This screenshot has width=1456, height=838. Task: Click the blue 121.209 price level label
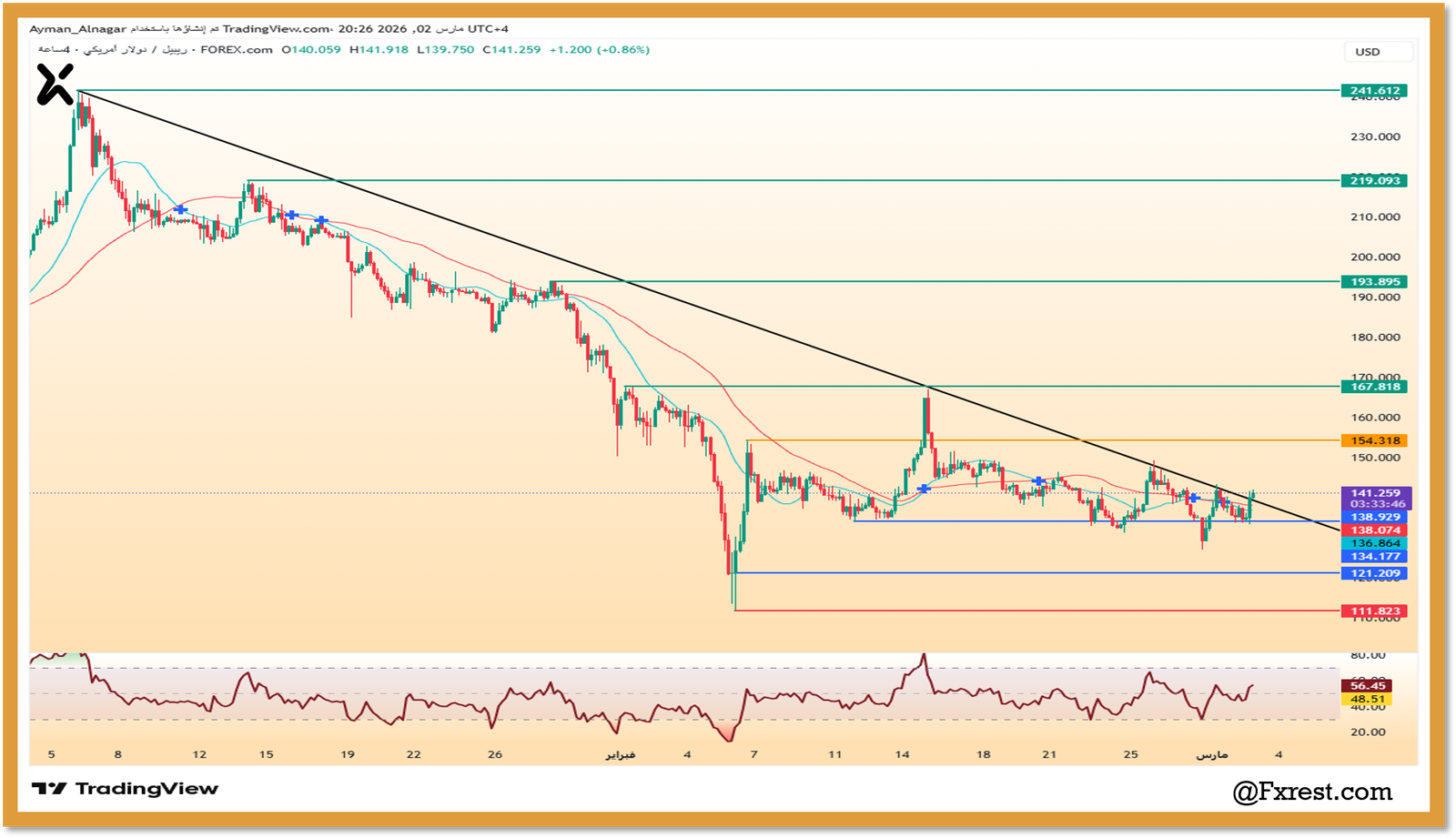click(1374, 574)
